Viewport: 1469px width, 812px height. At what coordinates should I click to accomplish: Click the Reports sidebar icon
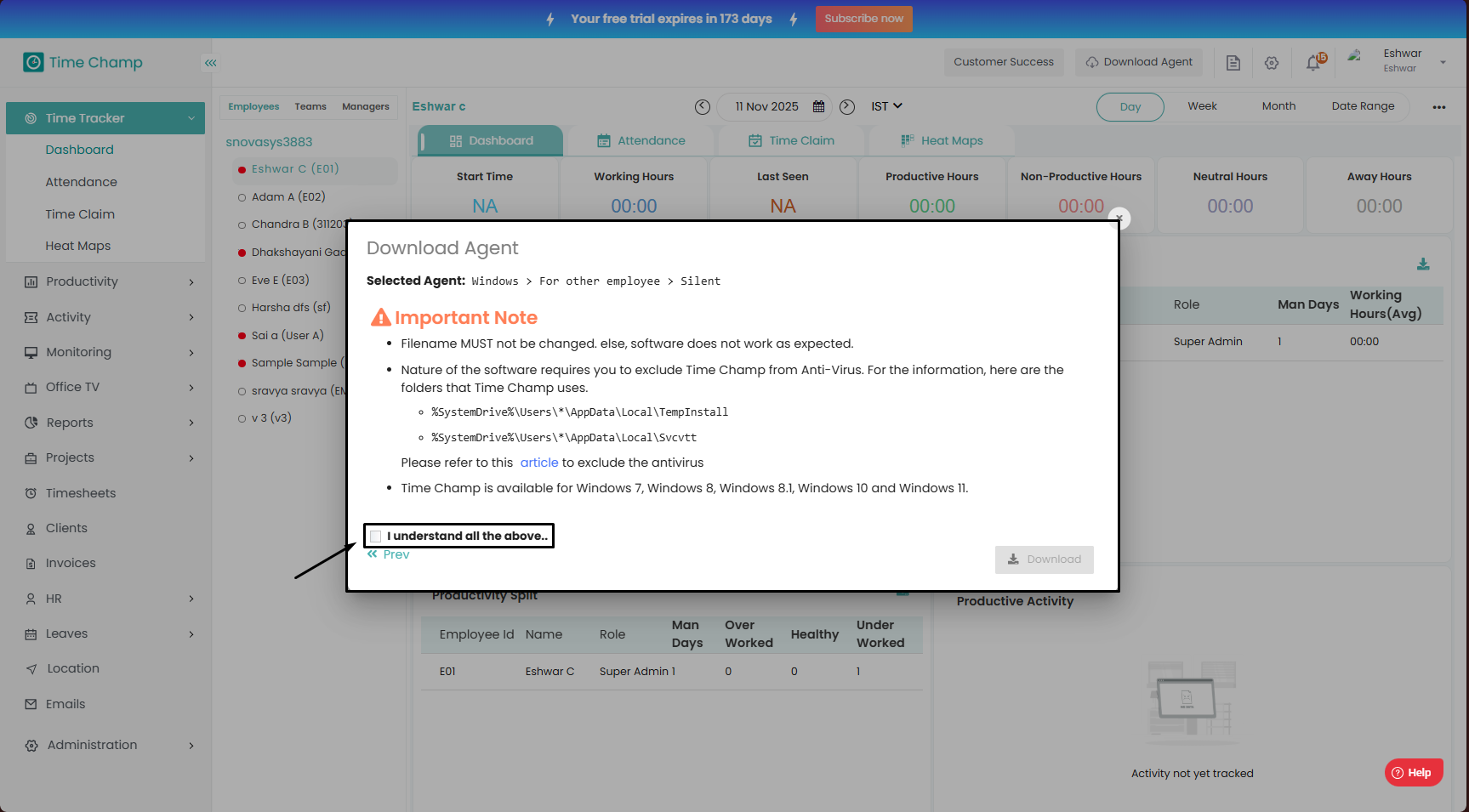31,423
